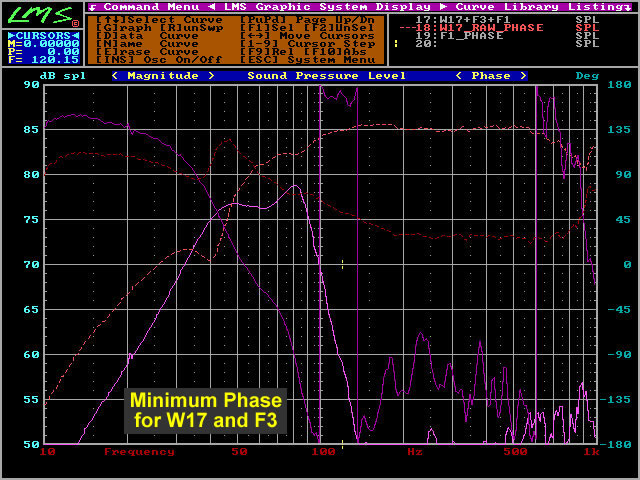Click the Sound Pressure Level title

pos(327,76)
